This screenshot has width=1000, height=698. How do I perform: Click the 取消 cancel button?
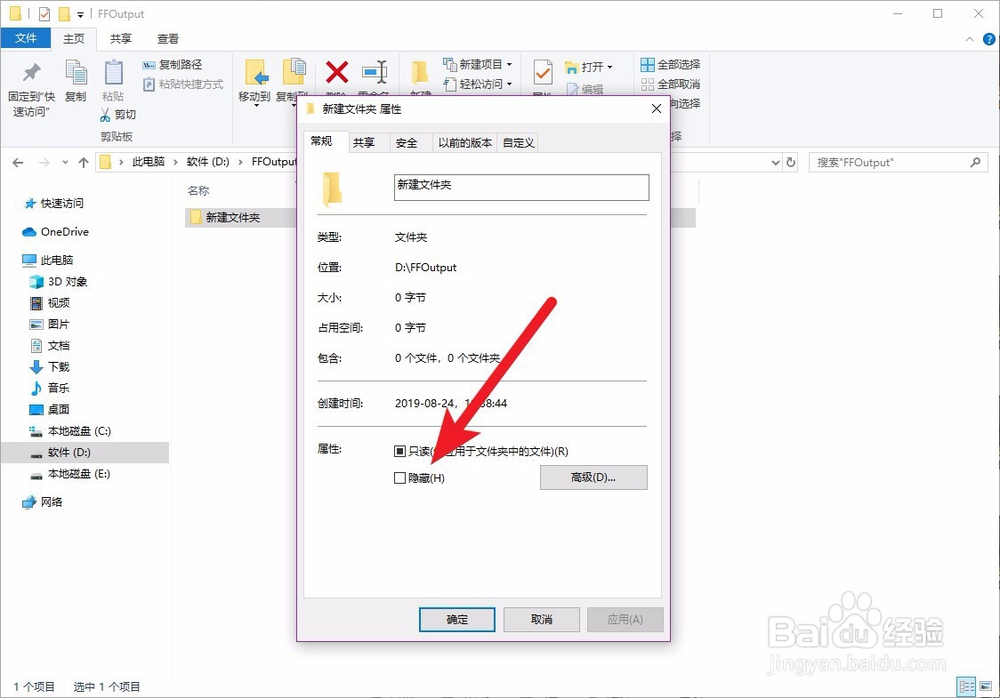pos(541,620)
